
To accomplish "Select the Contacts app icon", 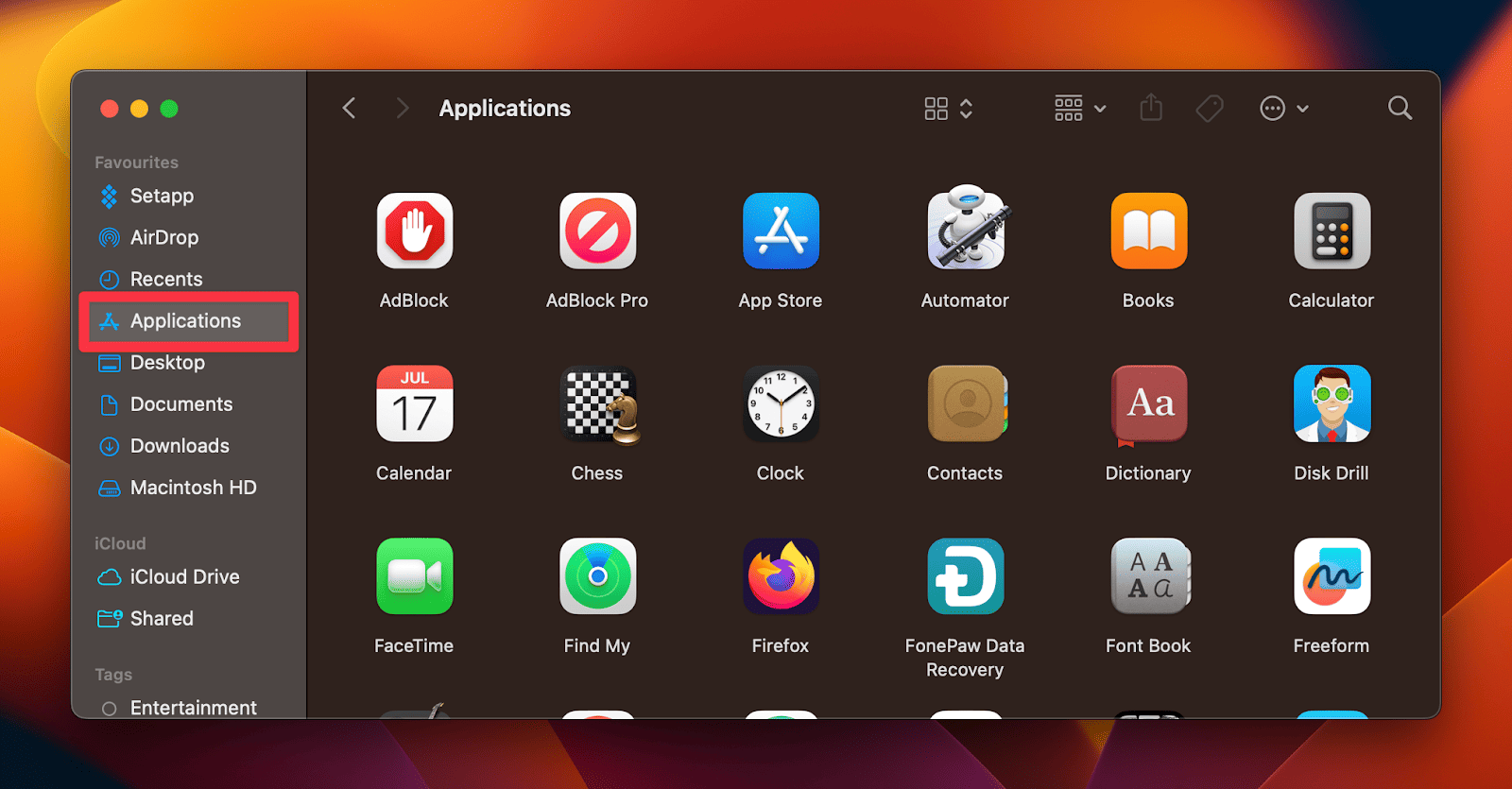I will (967, 403).
